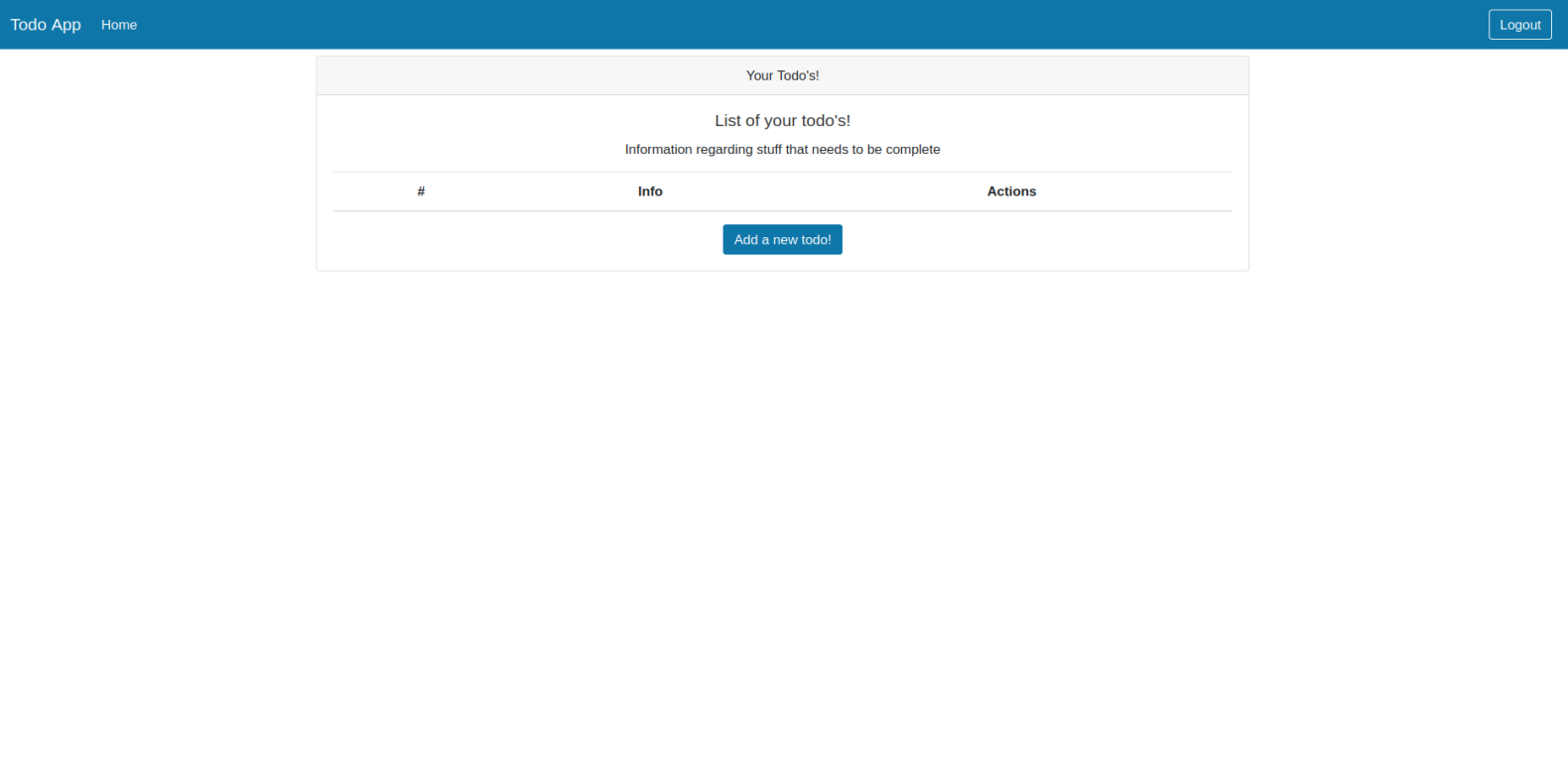Click the Add a new todo! button

(782, 240)
